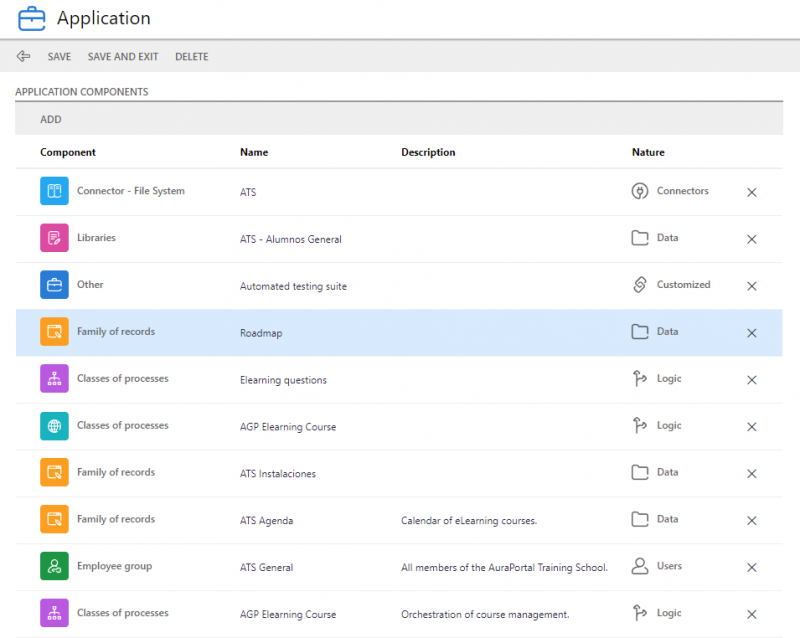Remove the Orchestration of course management component
This screenshot has height=638, width=800.
tap(752, 615)
